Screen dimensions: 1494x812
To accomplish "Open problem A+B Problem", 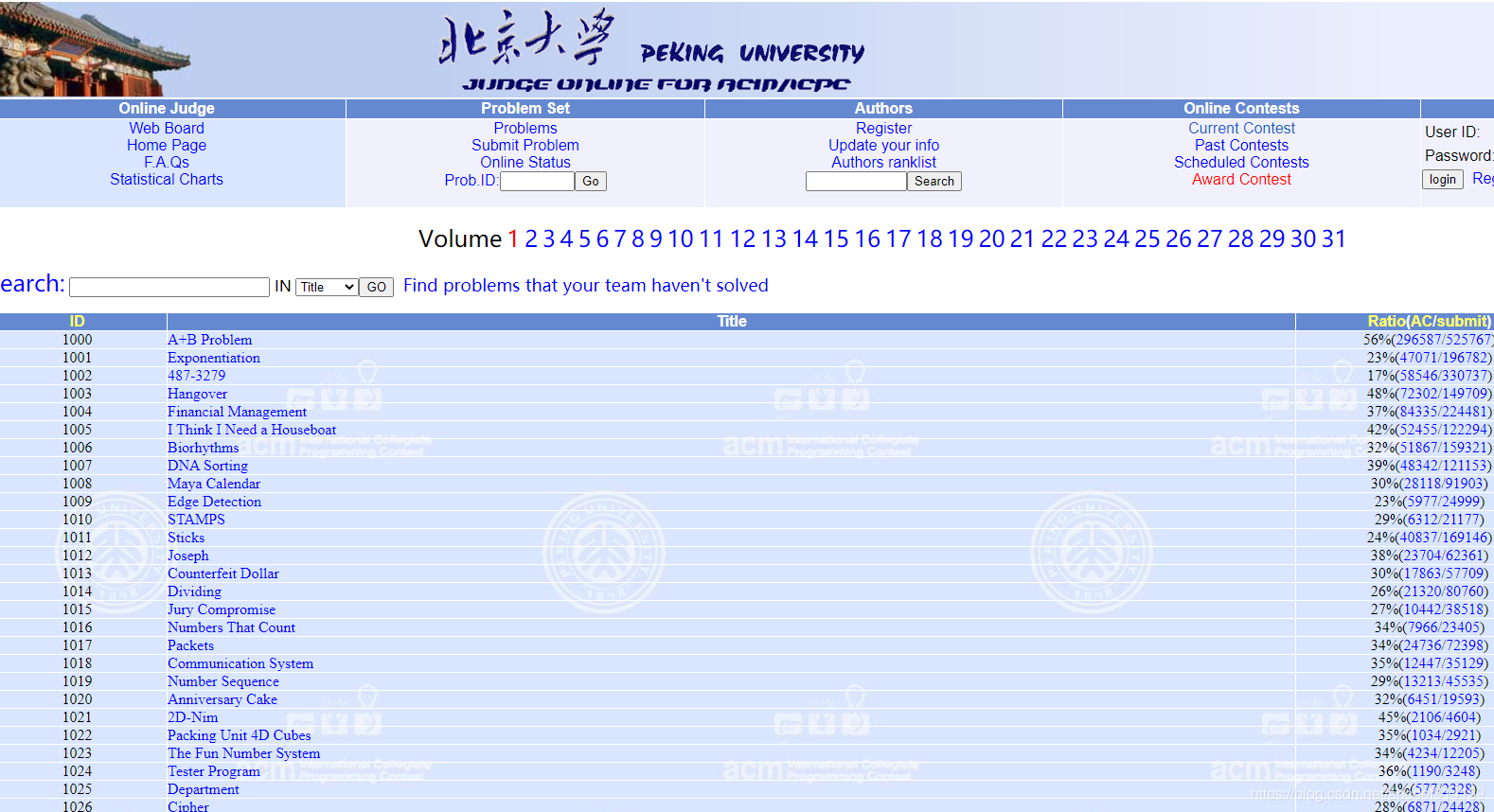I will [210, 340].
